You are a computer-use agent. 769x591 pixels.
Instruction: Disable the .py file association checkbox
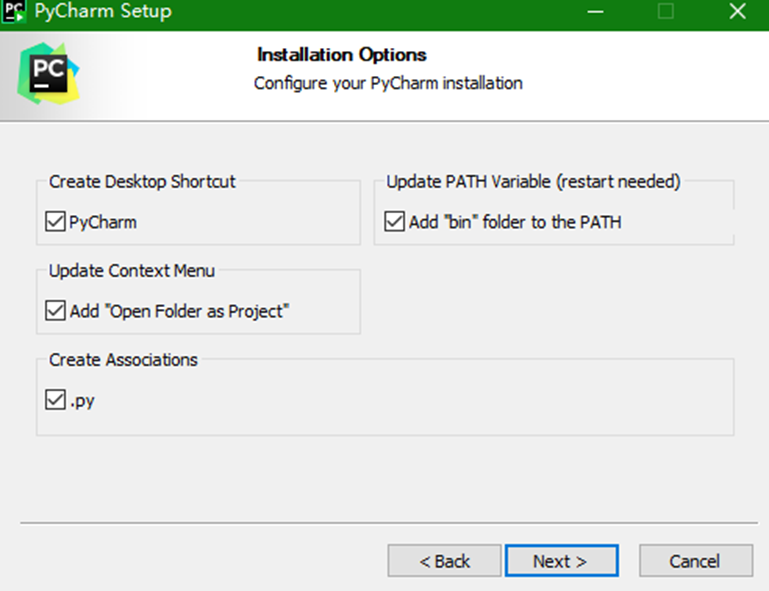tap(55, 400)
